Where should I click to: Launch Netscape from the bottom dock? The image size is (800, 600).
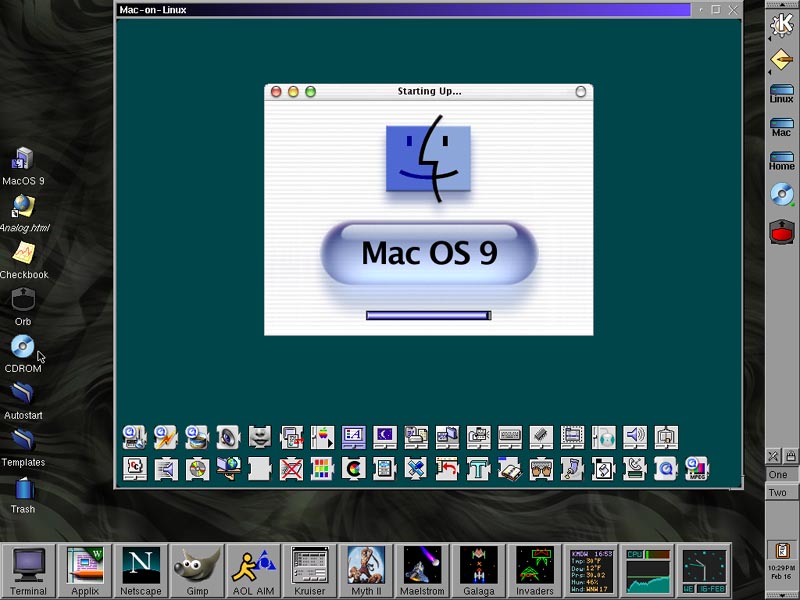[x=141, y=565]
